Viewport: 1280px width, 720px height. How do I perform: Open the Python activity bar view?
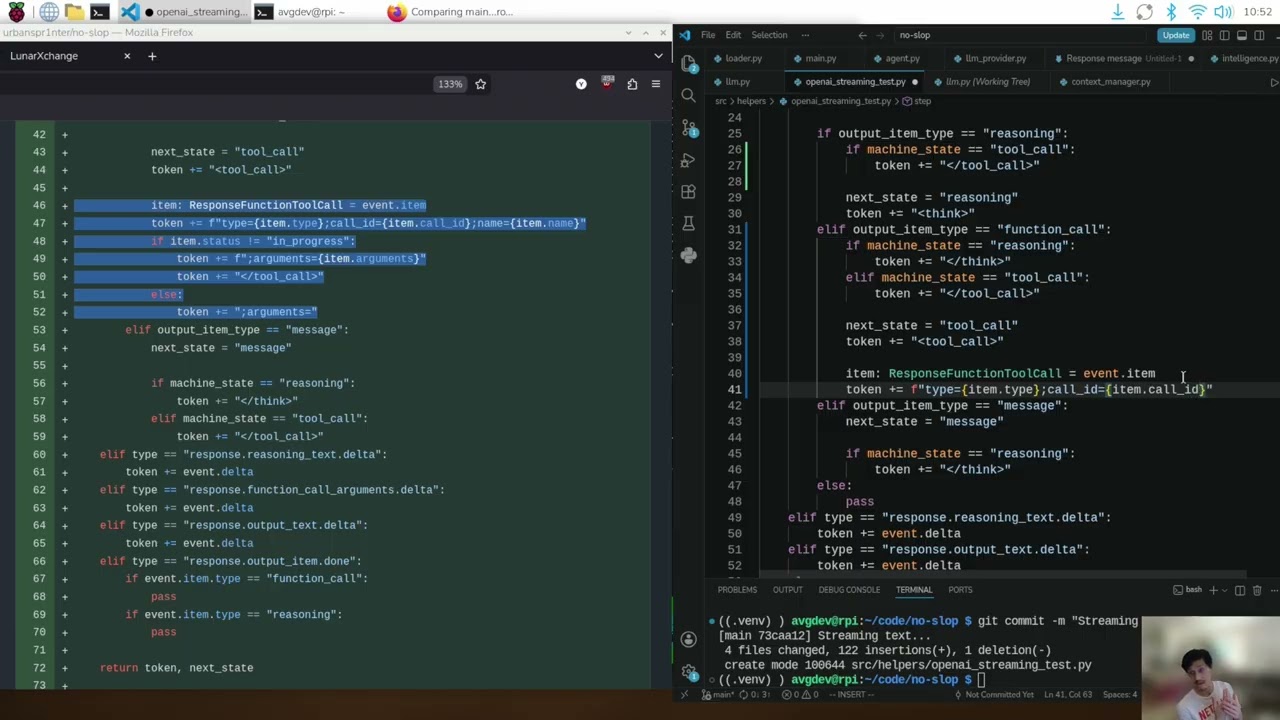(688, 256)
